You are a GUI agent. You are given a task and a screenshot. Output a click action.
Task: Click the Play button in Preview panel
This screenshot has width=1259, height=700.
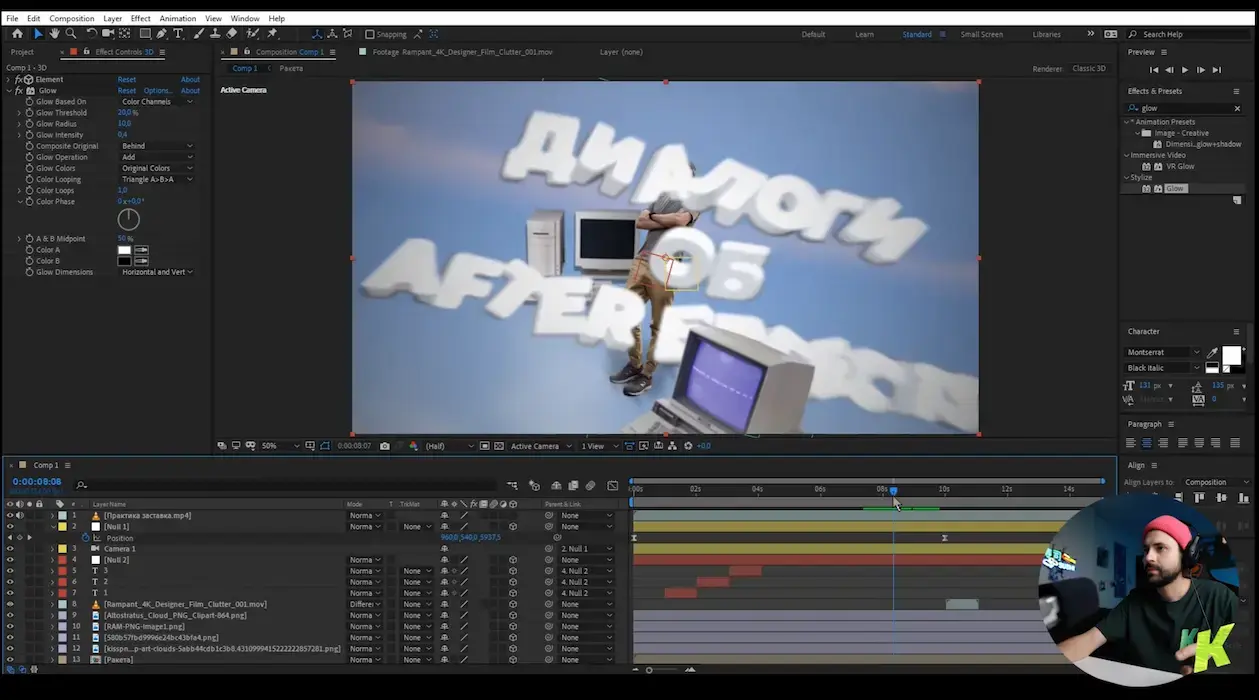pyautogui.click(x=1185, y=70)
